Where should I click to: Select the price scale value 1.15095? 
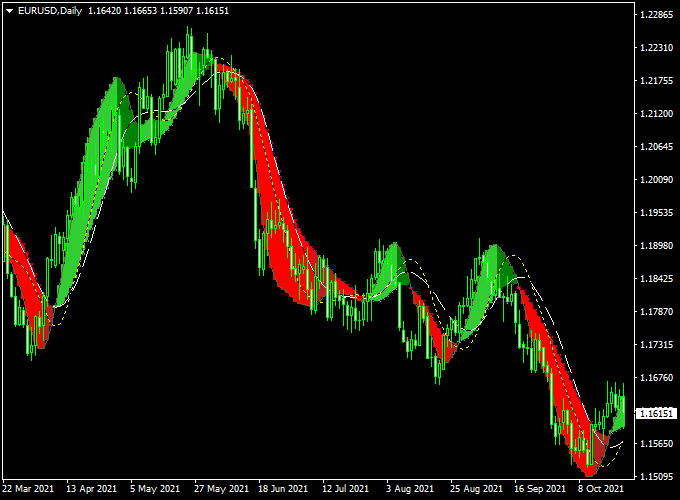657,476
